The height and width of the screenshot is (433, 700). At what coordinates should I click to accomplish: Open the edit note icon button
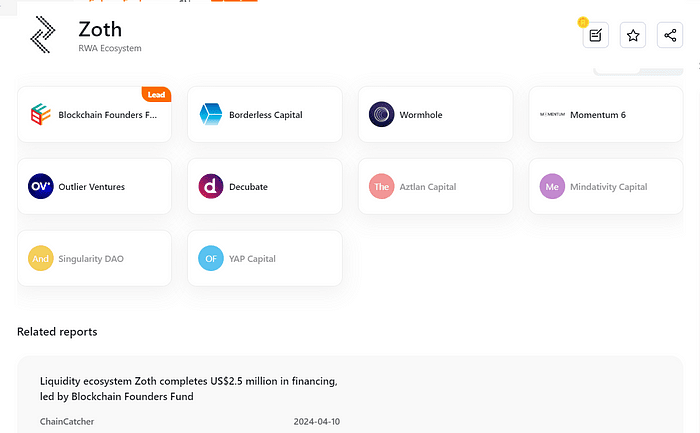click(x=596, y=36)
